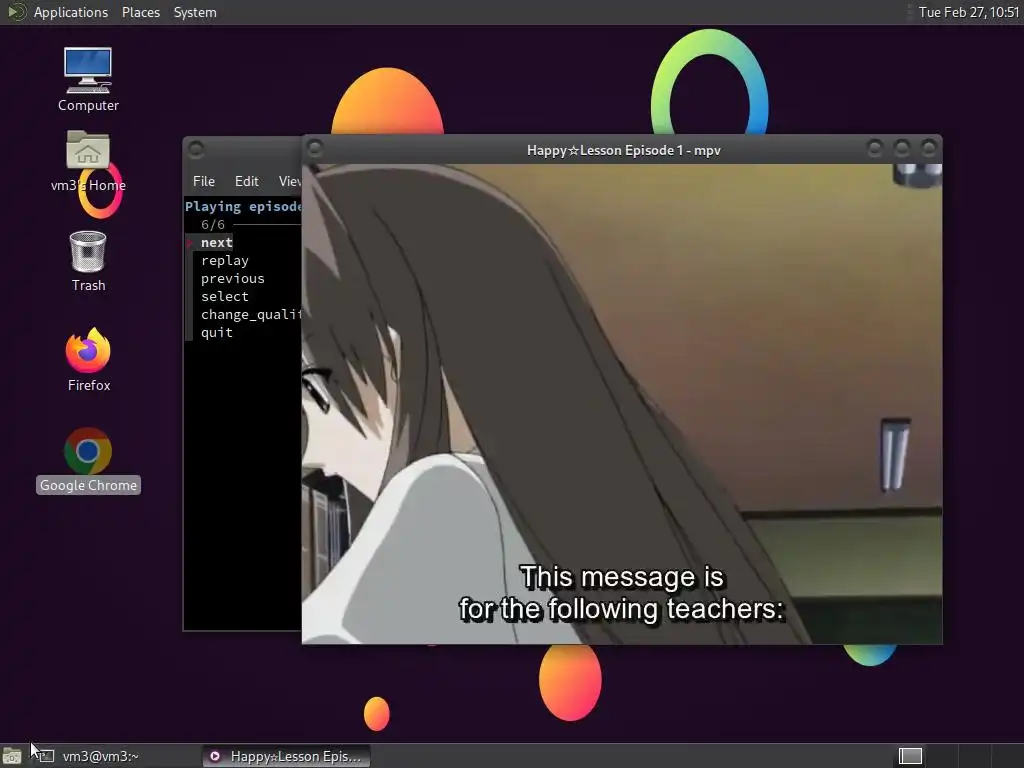The image size is (1024, 768).
Task: Click on the mpv video frame
Action: click(x=622, y=404)
